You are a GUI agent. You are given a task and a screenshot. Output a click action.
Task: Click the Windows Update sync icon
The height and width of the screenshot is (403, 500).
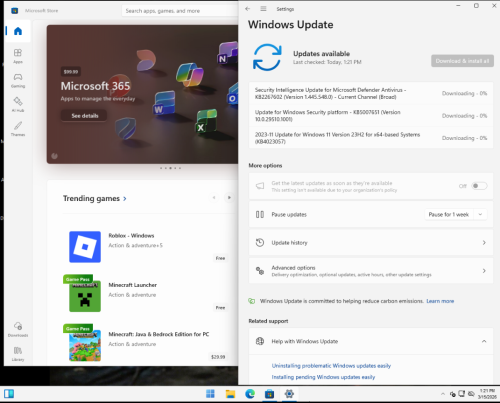click(x=267, y=57)
